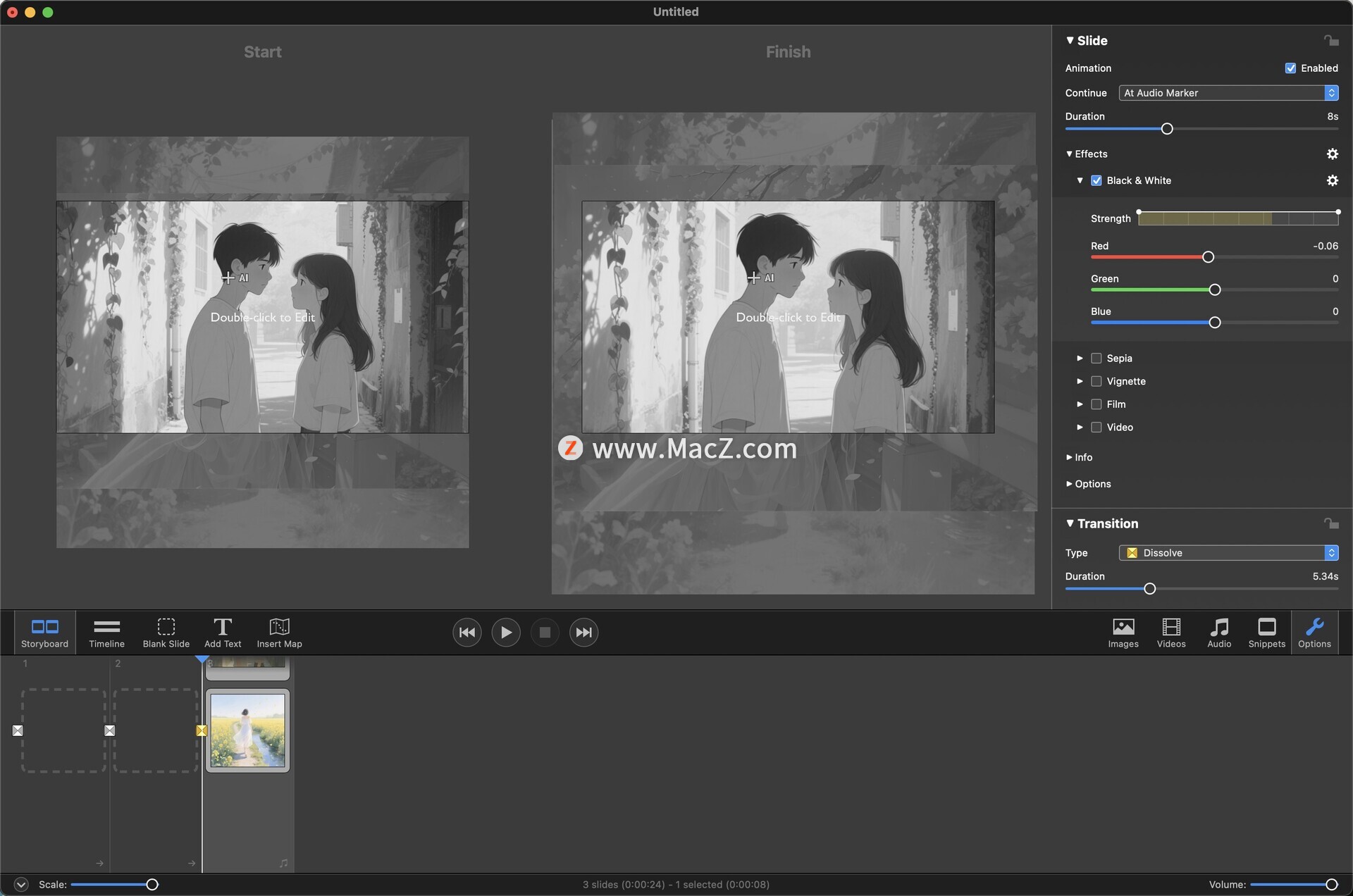Collapse the Transition section
The height and width of the screenshot is (896, 1353).
coord(1070,523)
